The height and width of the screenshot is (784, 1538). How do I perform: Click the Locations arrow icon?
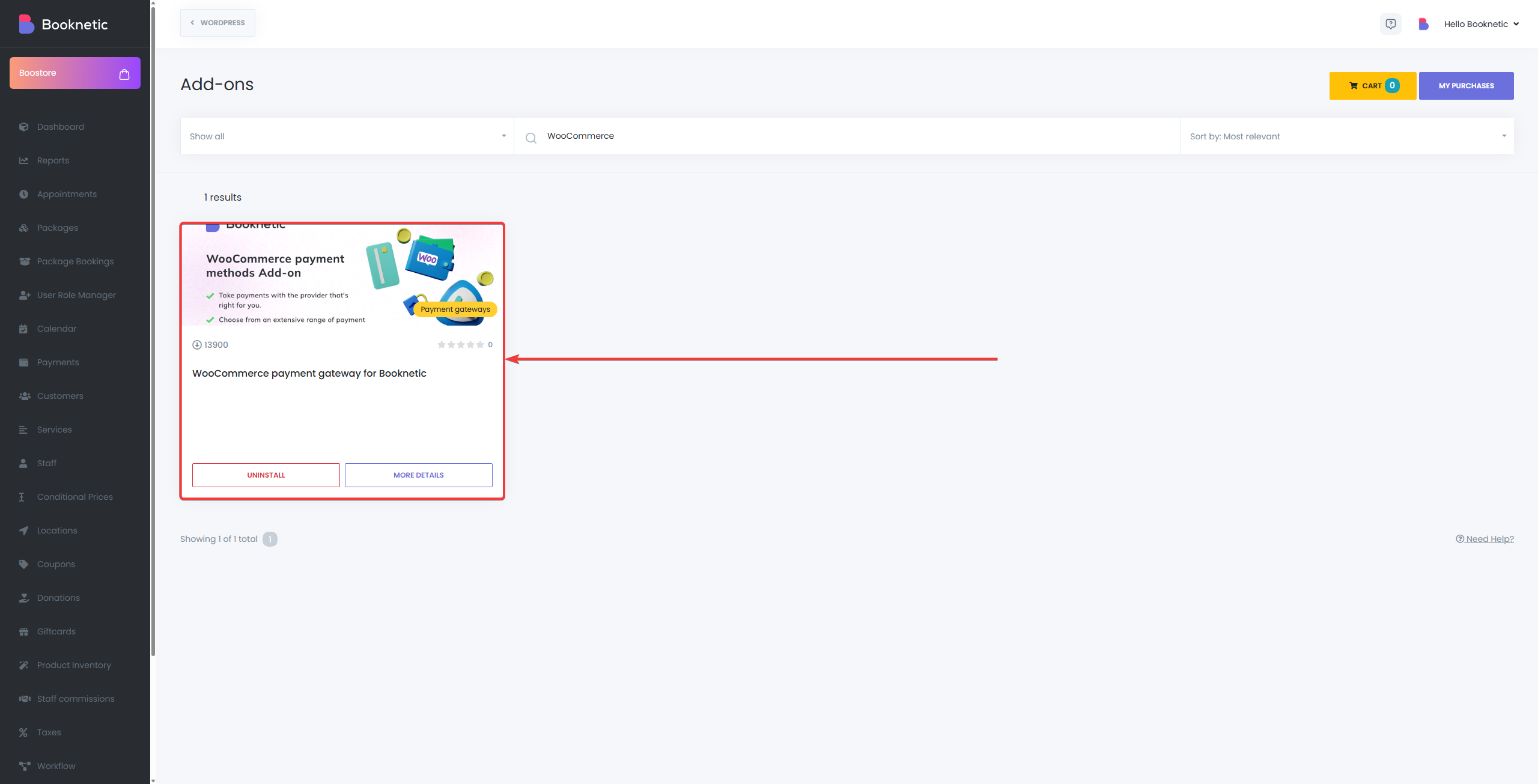[x=23, y=530]
